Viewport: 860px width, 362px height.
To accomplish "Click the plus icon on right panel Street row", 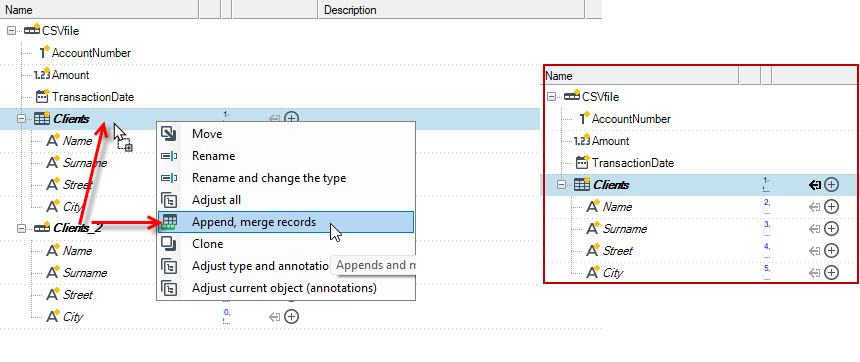I will 832,251.
